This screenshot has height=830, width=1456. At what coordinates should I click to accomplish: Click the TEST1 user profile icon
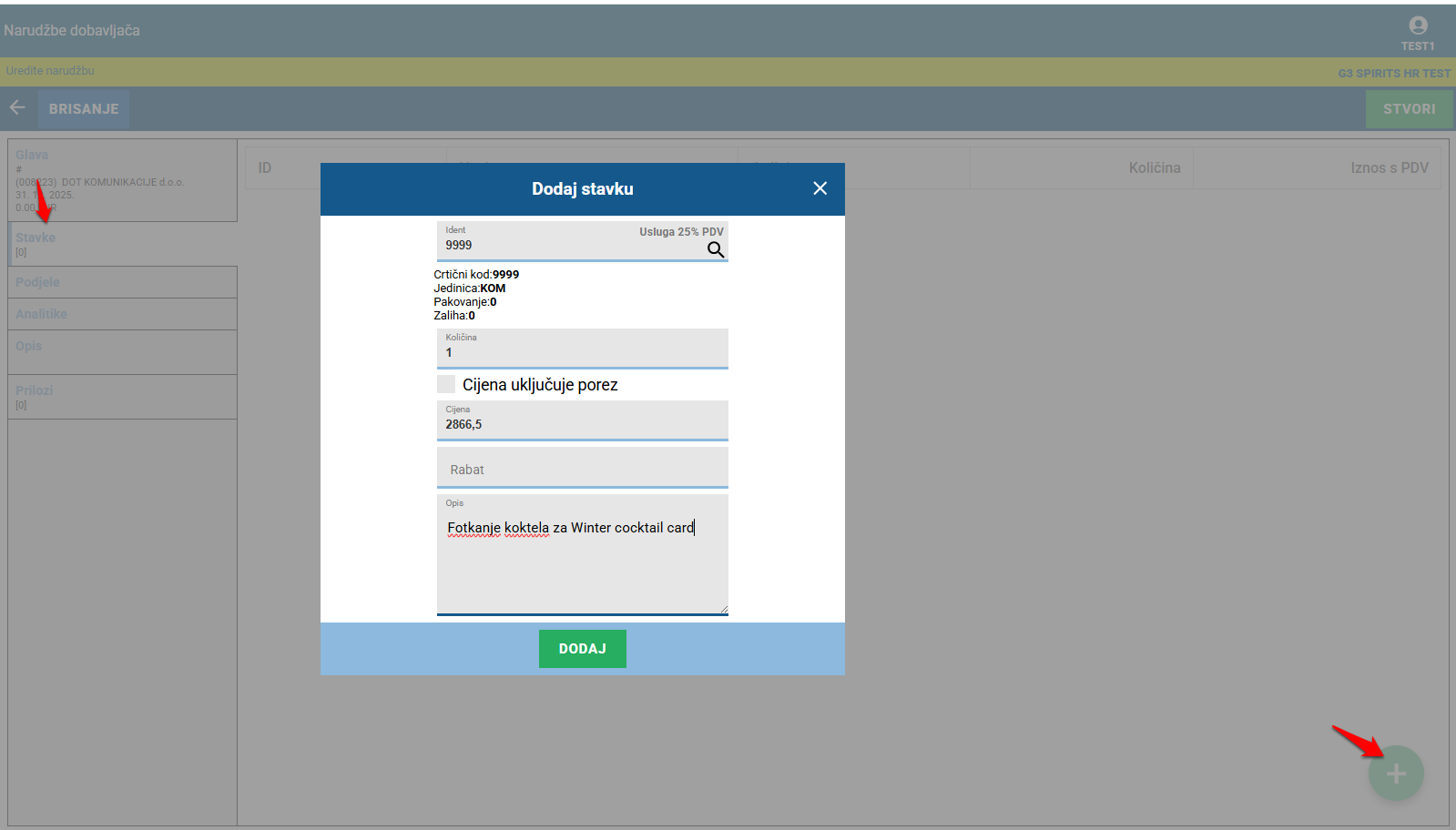(1418, 26)
